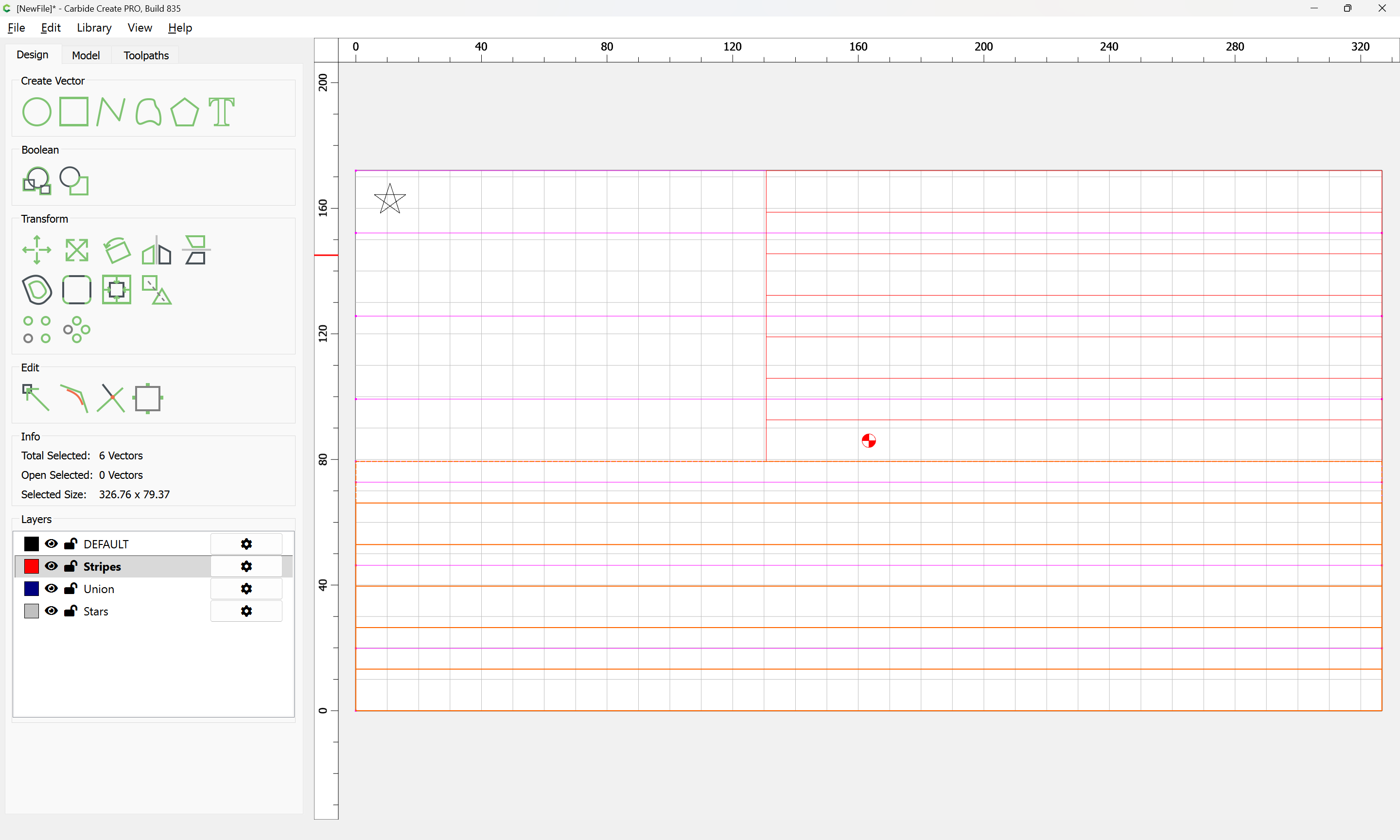
Task: Toggle visibility of the Union layer
Action: point(52,588)
